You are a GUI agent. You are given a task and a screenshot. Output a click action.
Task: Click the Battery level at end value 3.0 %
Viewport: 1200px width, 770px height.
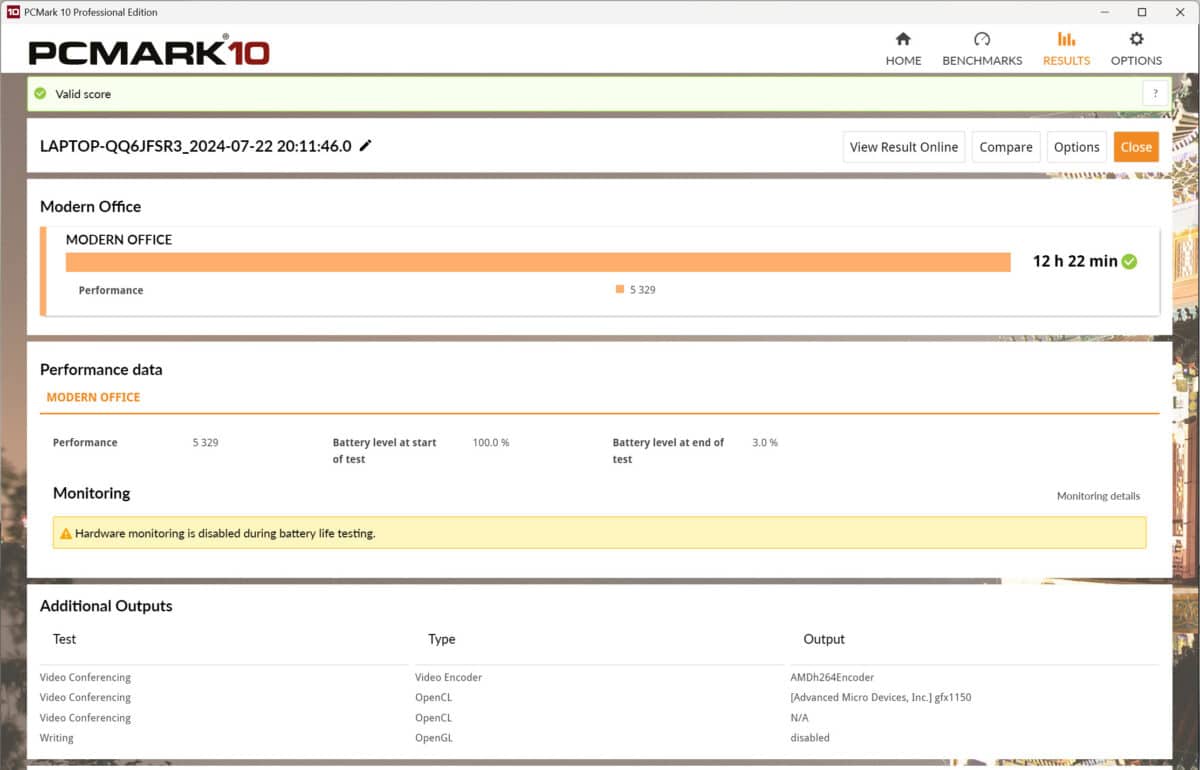tap(765, 442)
